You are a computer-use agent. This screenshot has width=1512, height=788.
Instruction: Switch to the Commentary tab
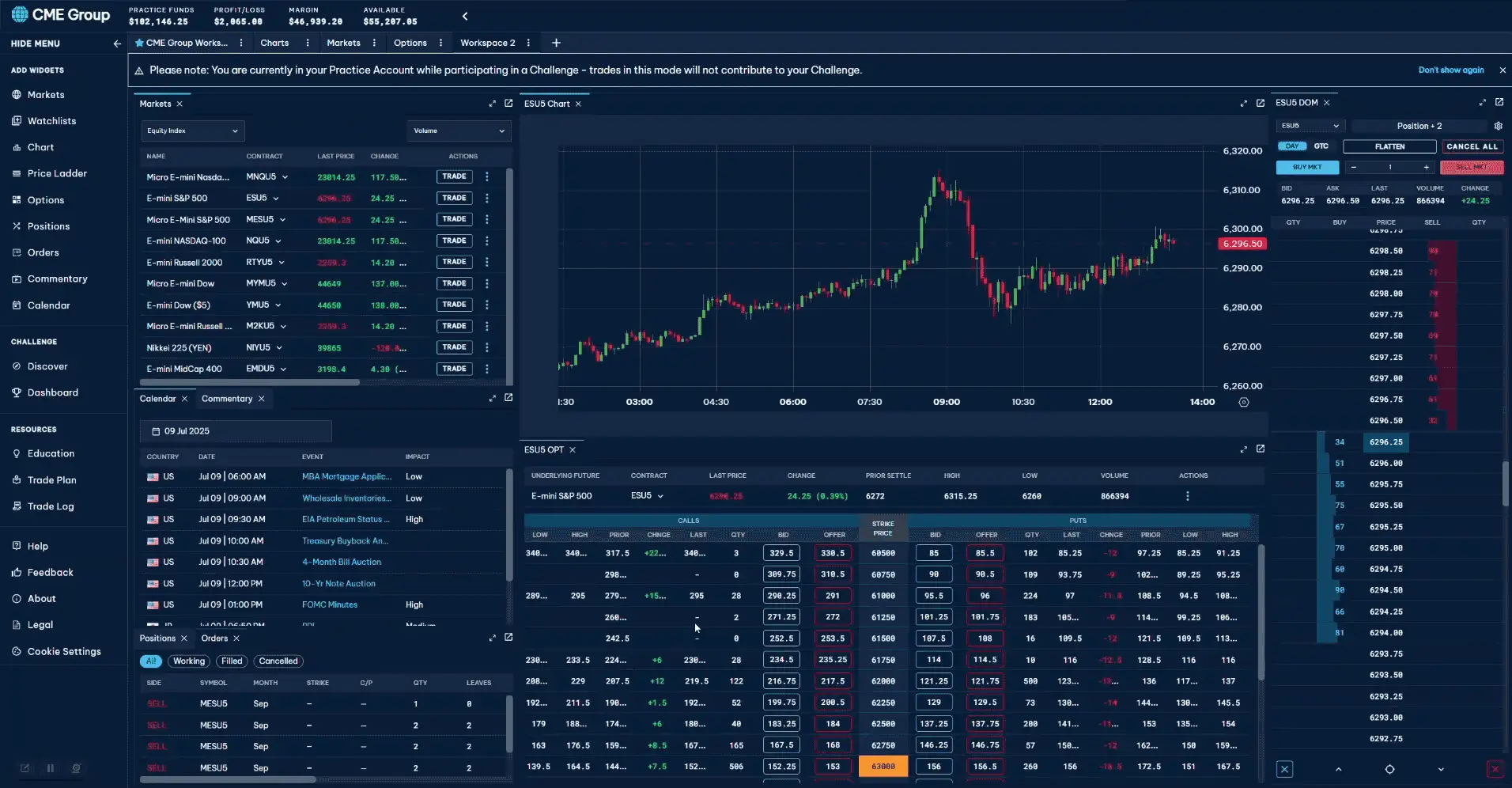tap(227, 399)
